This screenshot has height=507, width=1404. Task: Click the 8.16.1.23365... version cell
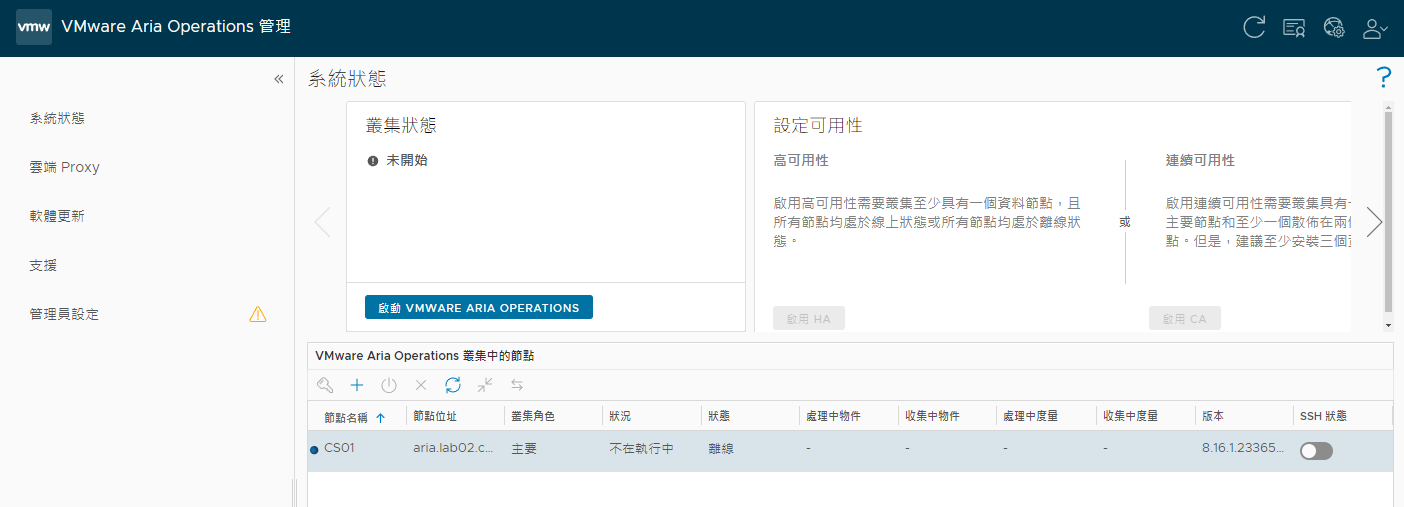pos(1243,448)
